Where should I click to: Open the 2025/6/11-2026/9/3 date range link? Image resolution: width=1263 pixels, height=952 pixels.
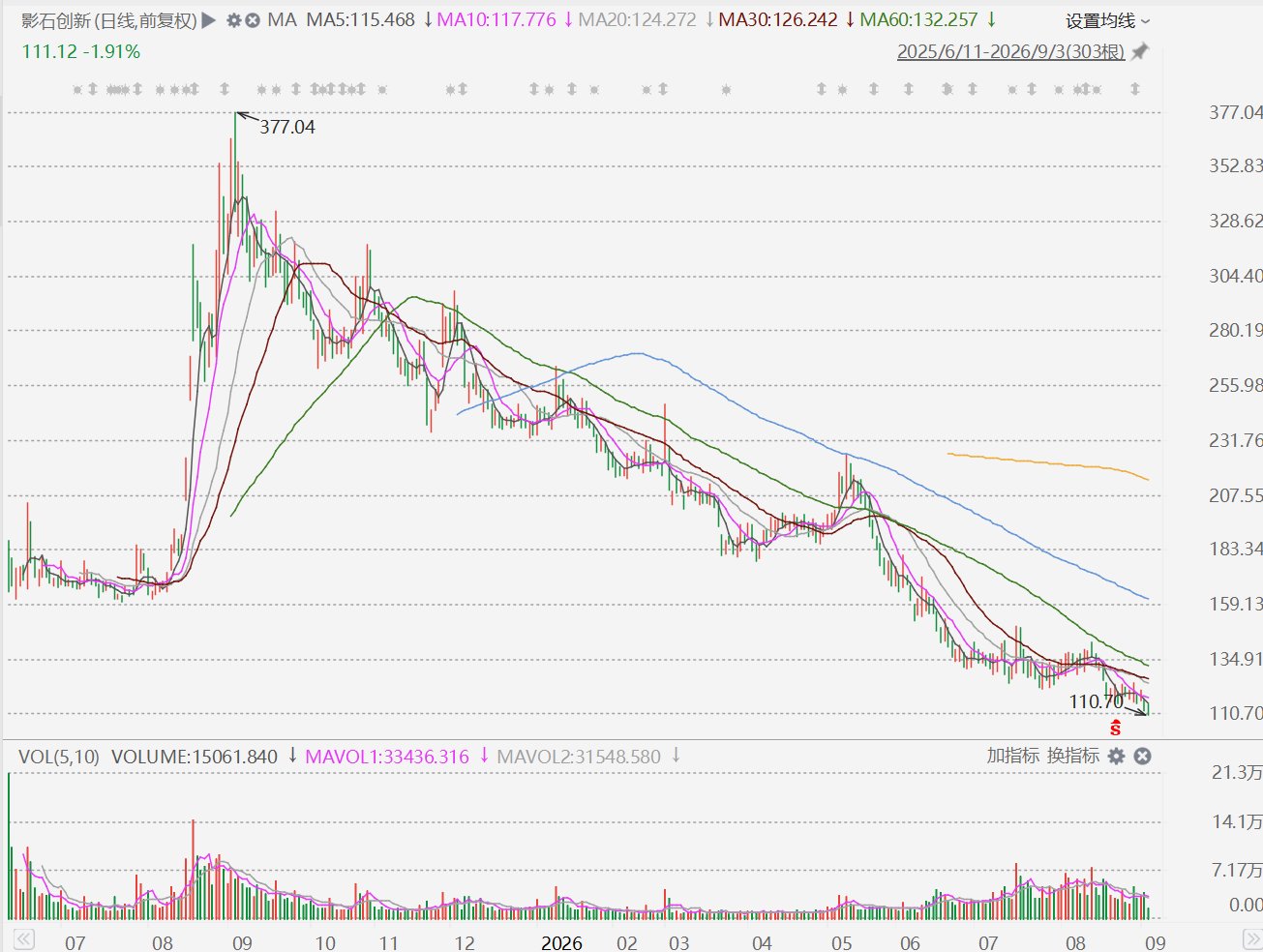click(1010, 52)
